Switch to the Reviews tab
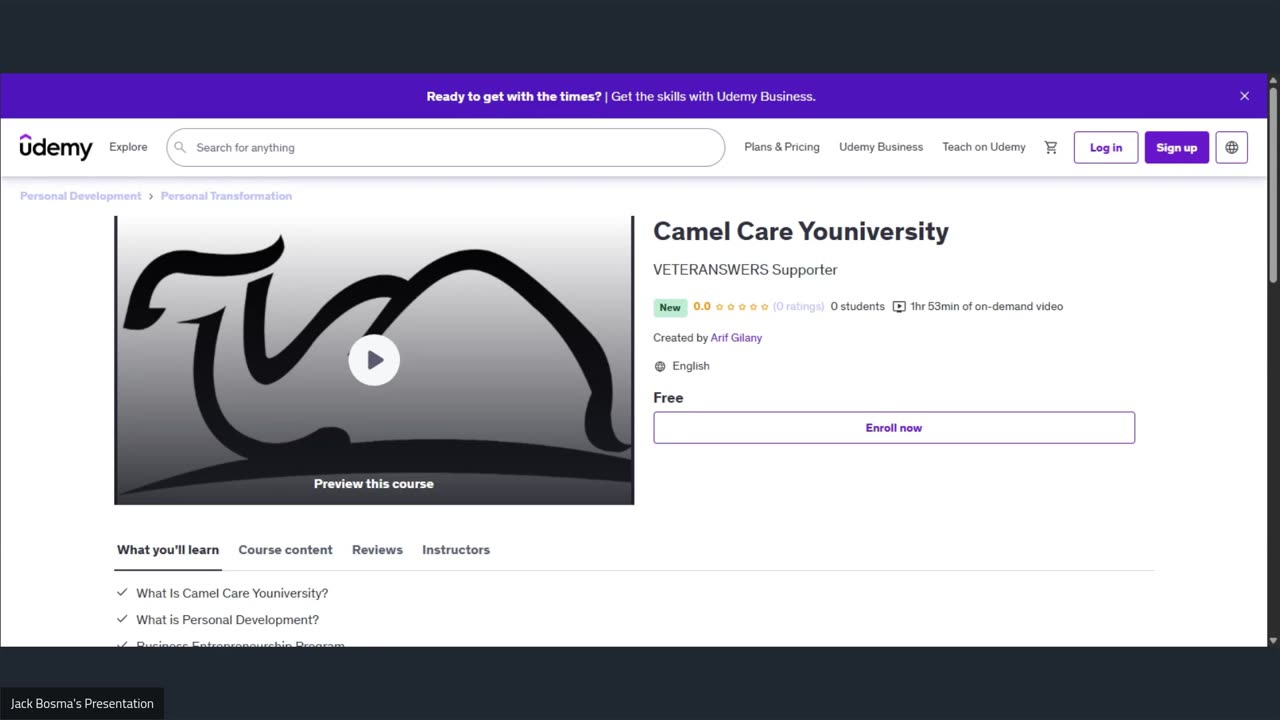The height and width of the screenshot is (720, 1280). click(377, 550)
